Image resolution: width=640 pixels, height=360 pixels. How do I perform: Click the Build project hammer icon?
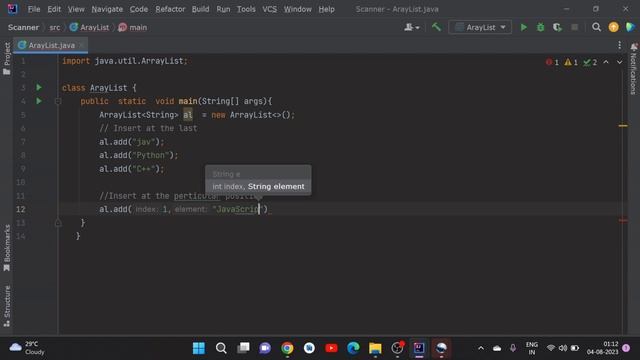click(x=436, y=27)
